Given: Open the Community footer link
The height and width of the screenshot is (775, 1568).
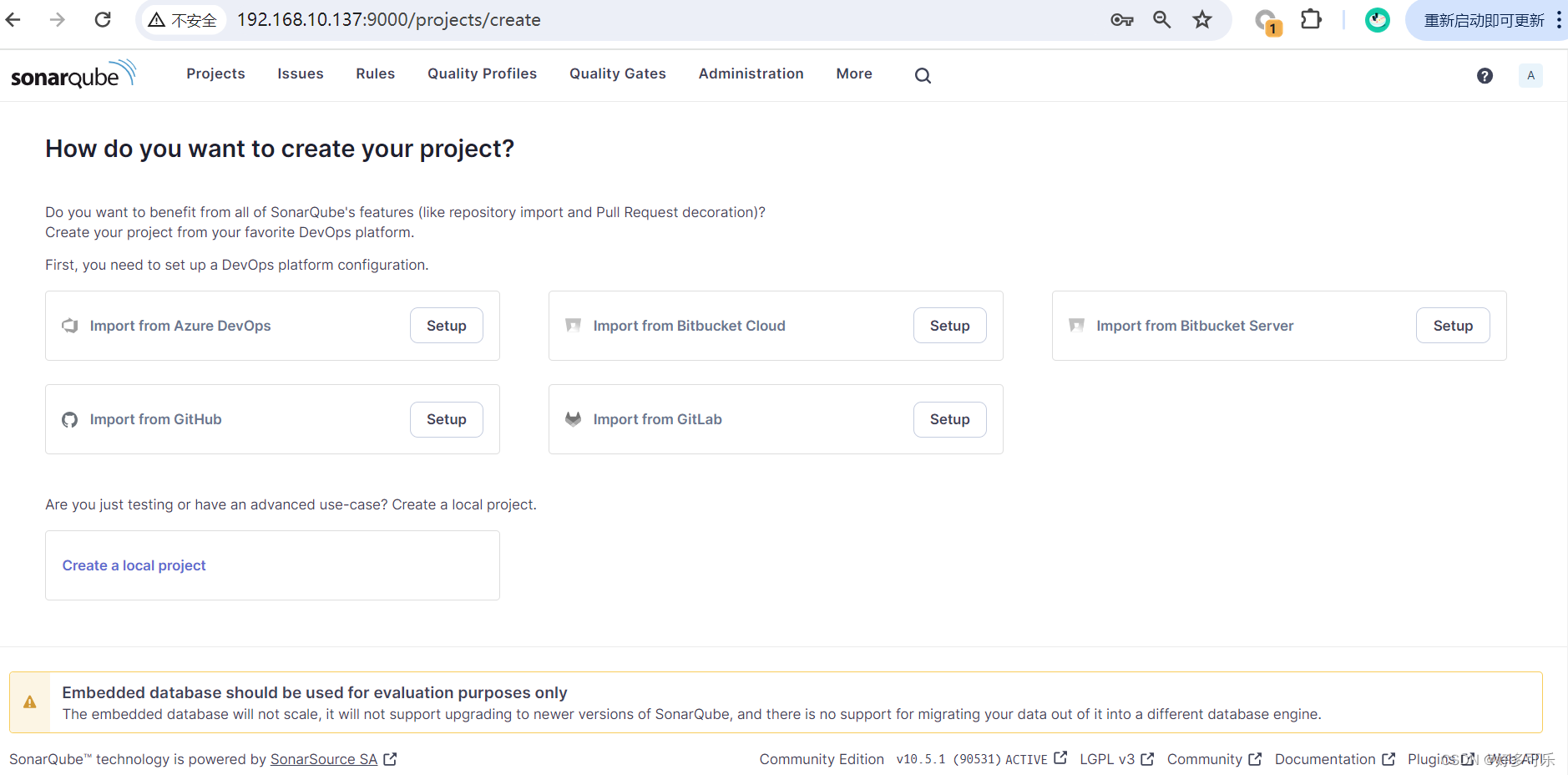Looking at the screenshot, I should tap(1205, 759).
